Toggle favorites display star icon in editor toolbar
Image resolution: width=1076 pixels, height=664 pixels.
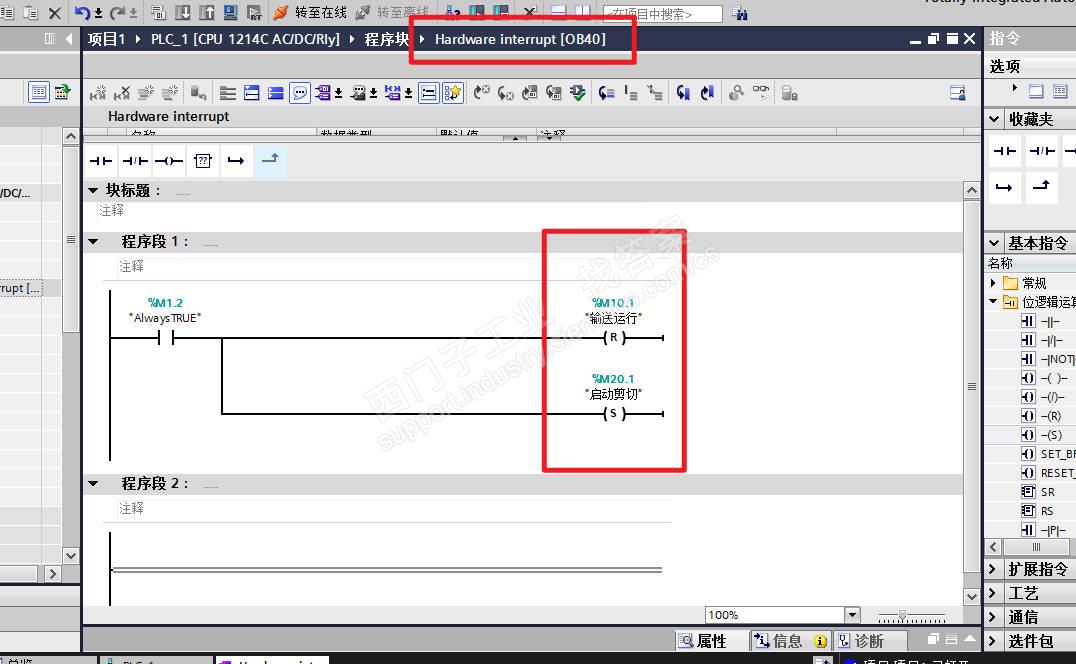[x=452, y=93]
